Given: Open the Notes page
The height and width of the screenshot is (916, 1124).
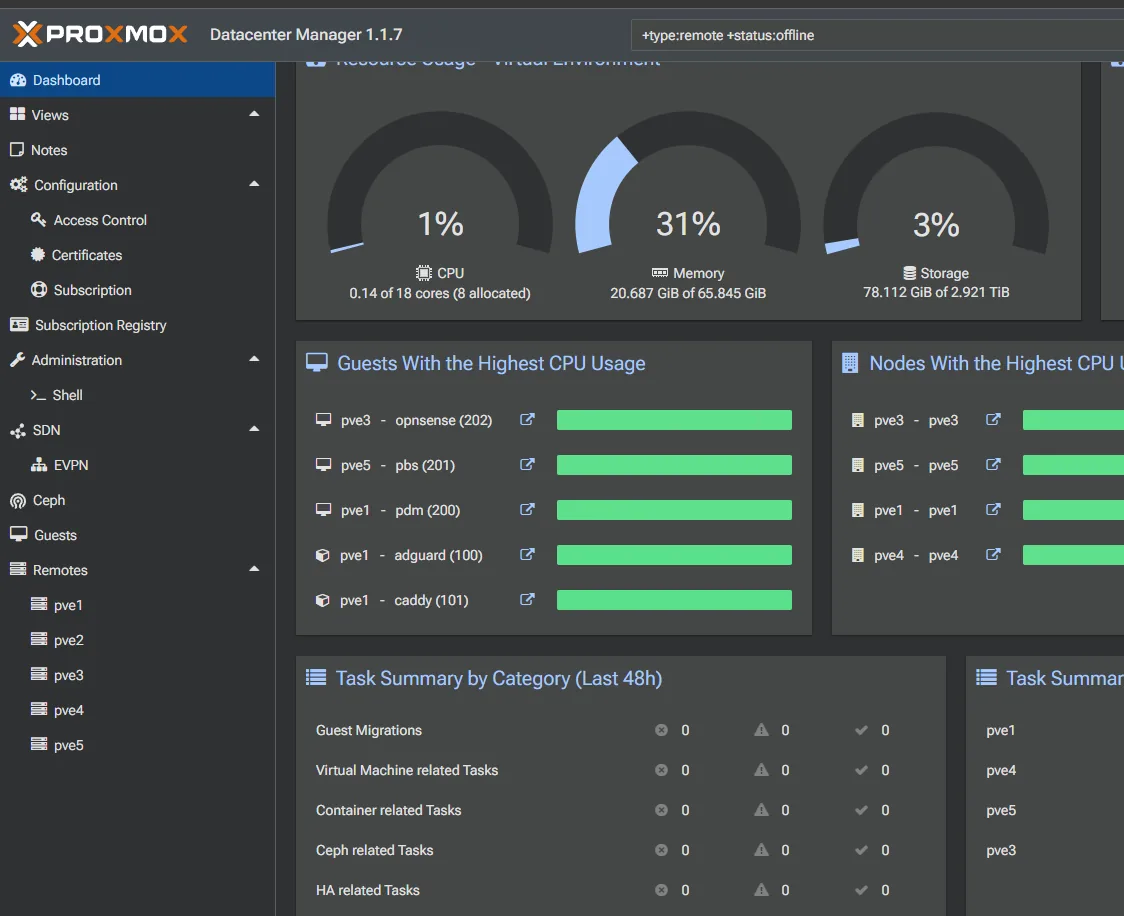Looking at the screenshot, I should tap(138, 150).
